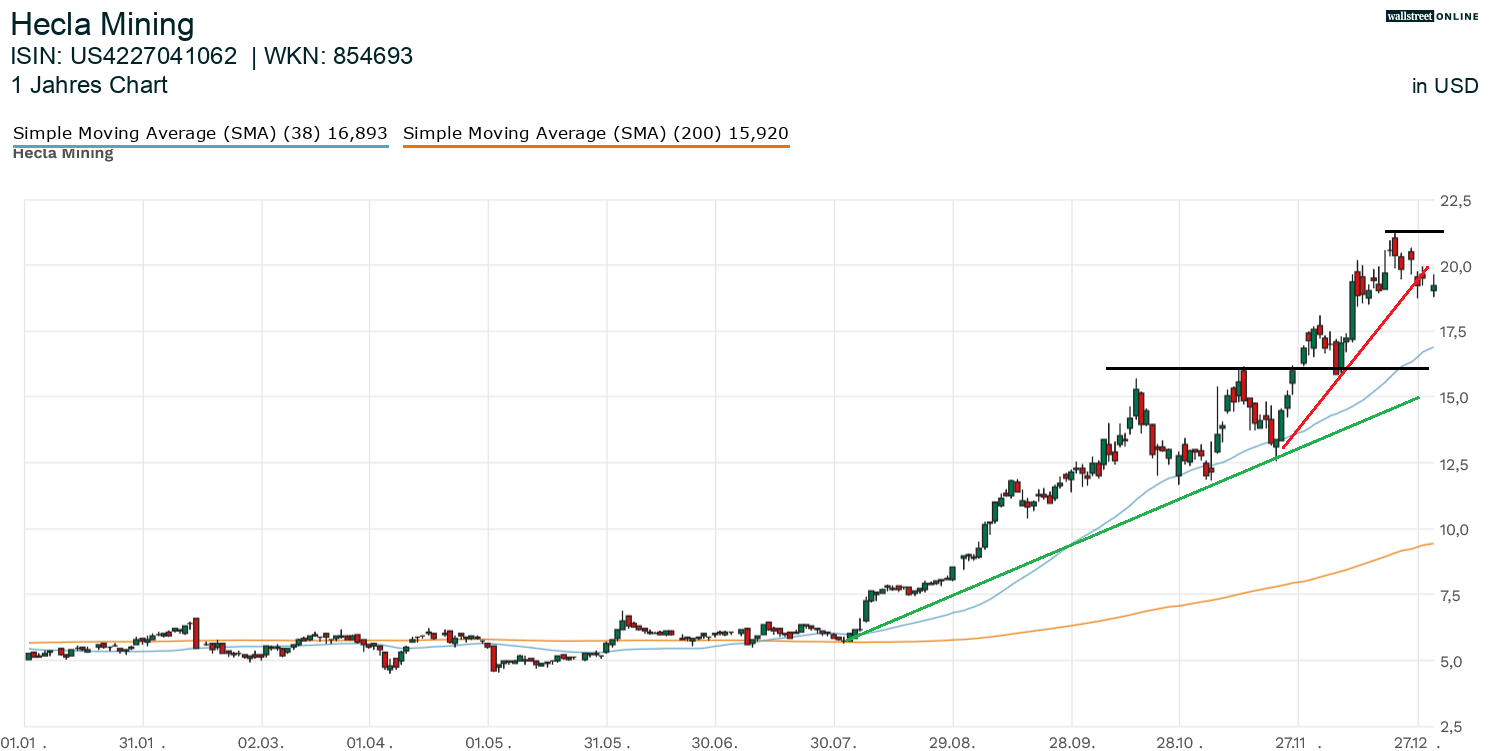Click the last candlestick on the chart
The height and width of the screenshot is (751, 1490).
coord(1433,287)
